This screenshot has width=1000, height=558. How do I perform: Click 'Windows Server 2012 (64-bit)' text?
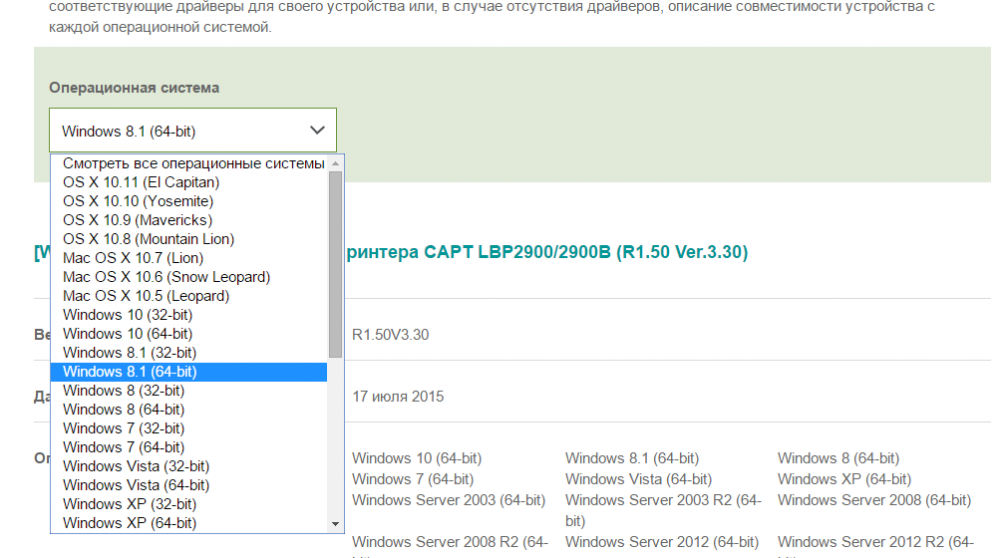click(662, 542)
